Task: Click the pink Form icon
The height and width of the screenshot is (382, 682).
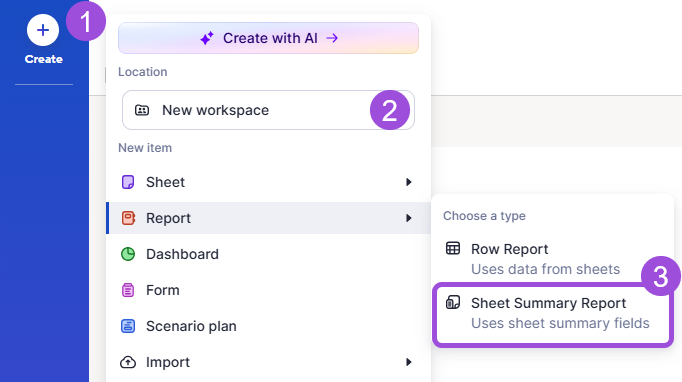Action: [x=128, y=290]
